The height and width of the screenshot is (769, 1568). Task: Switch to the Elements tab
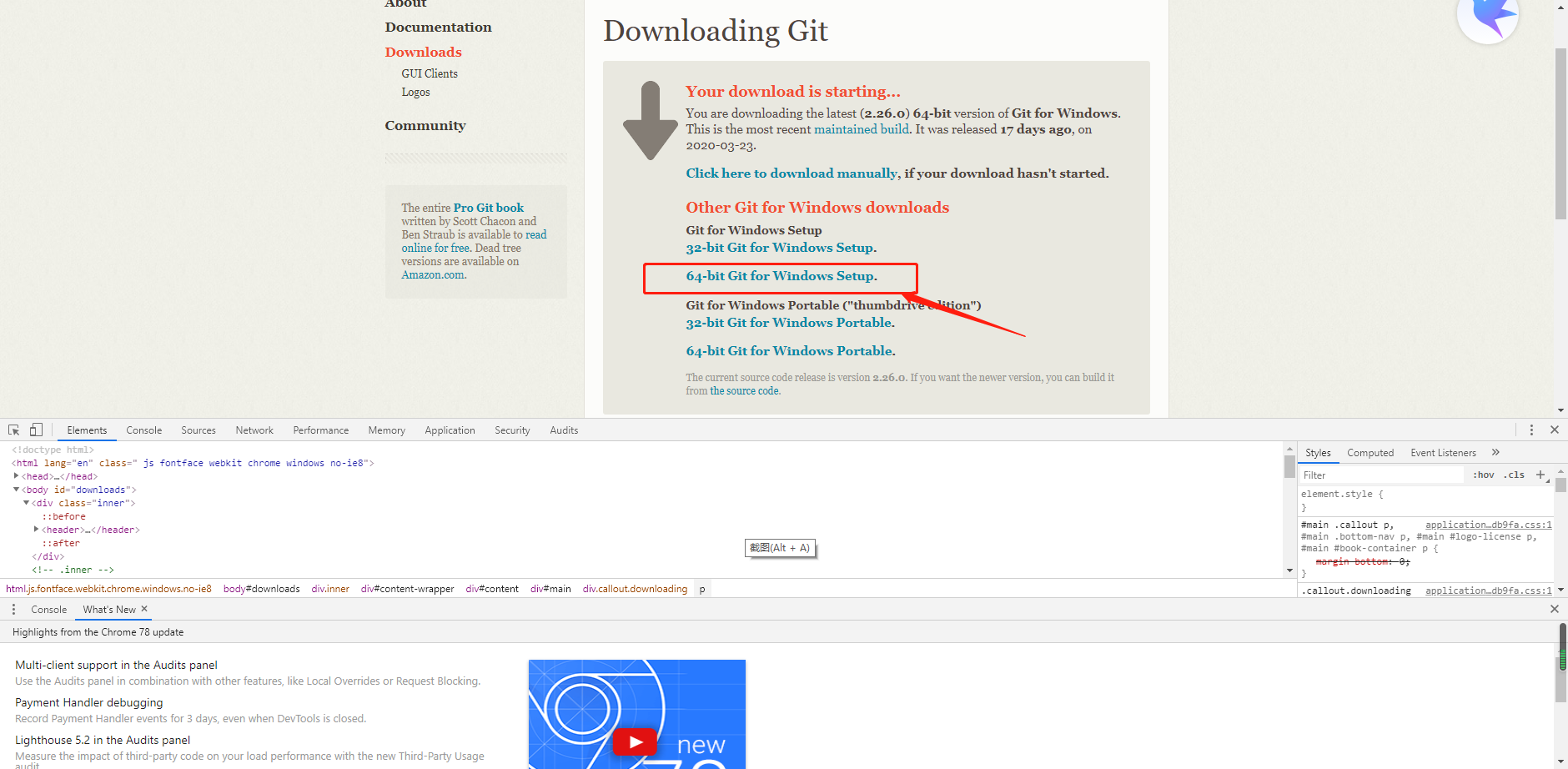point(87,430)
